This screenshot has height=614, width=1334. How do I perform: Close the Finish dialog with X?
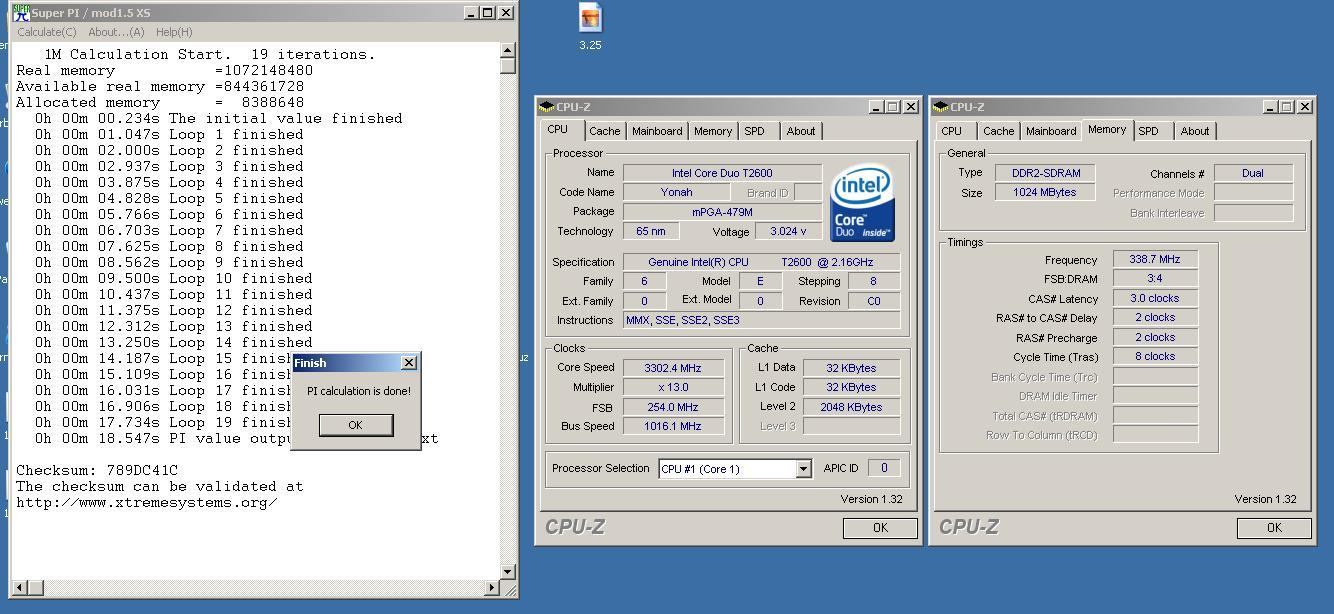tap(408, 363)
